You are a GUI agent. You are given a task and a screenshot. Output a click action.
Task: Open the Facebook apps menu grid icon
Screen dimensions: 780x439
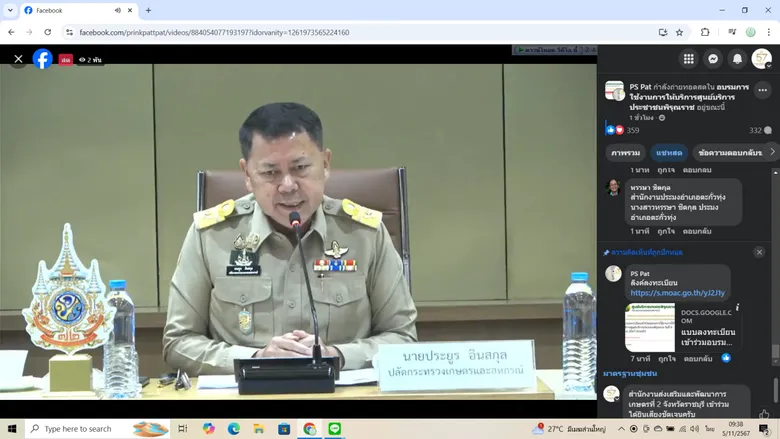pos(688,59)
